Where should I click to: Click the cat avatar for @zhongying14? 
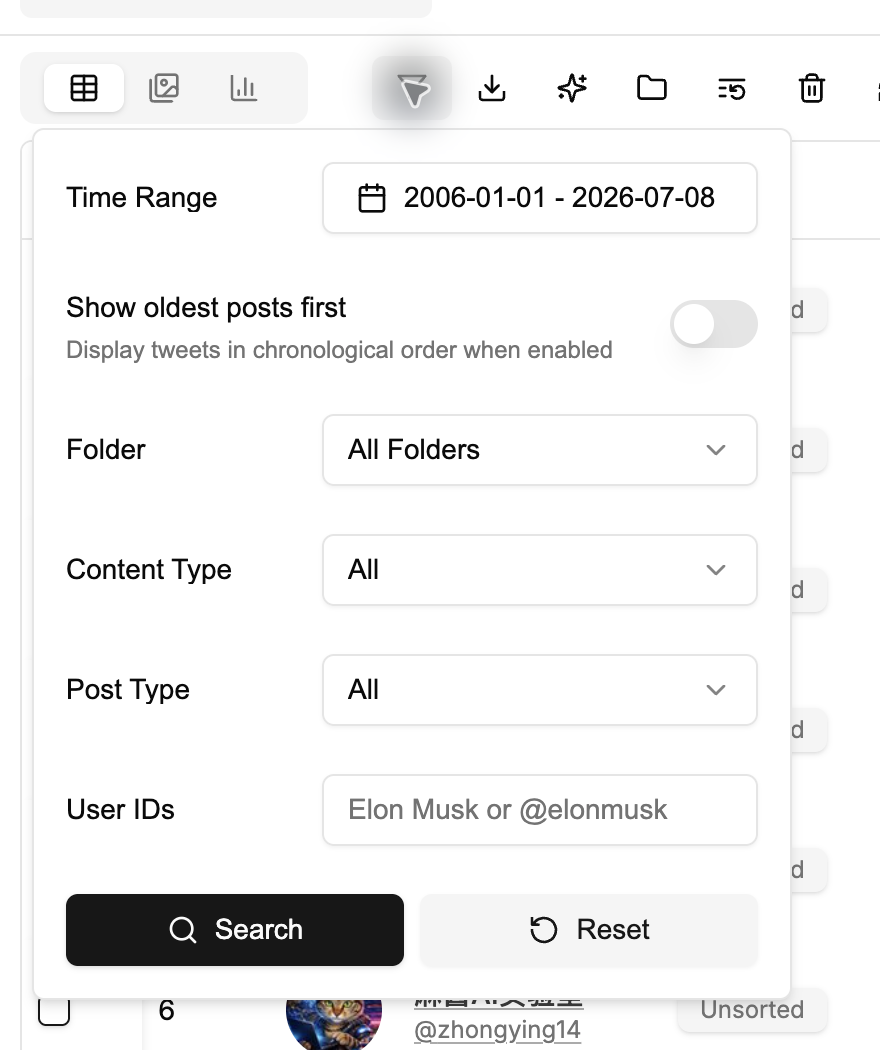tap(334, 1023)
